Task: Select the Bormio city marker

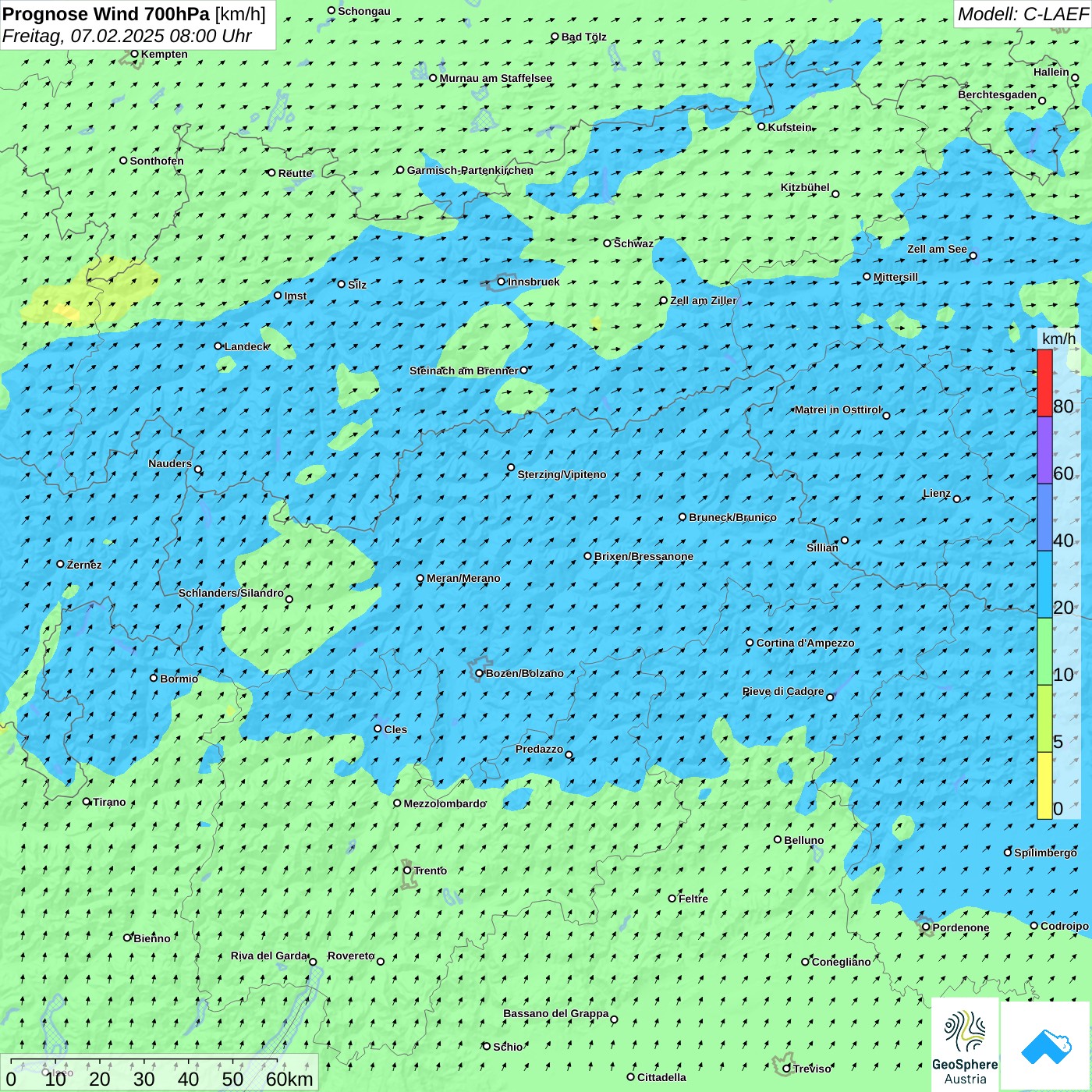Action: [x=154, y=678]
